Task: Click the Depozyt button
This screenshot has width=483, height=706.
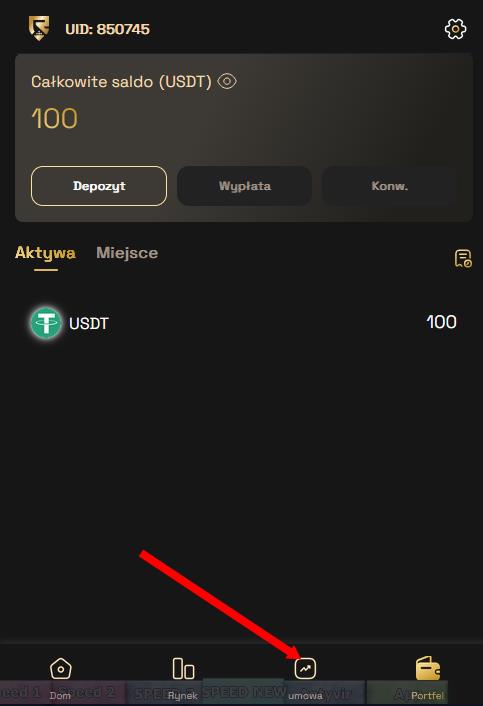Action: (99, 186)
